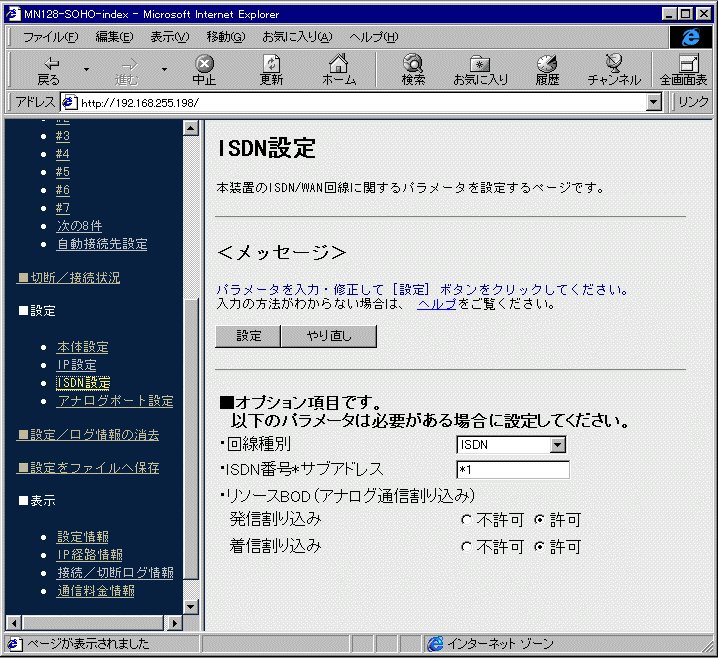
Task: Click sidebar vertical scrollbar up arrow
Action: point(190,128)
